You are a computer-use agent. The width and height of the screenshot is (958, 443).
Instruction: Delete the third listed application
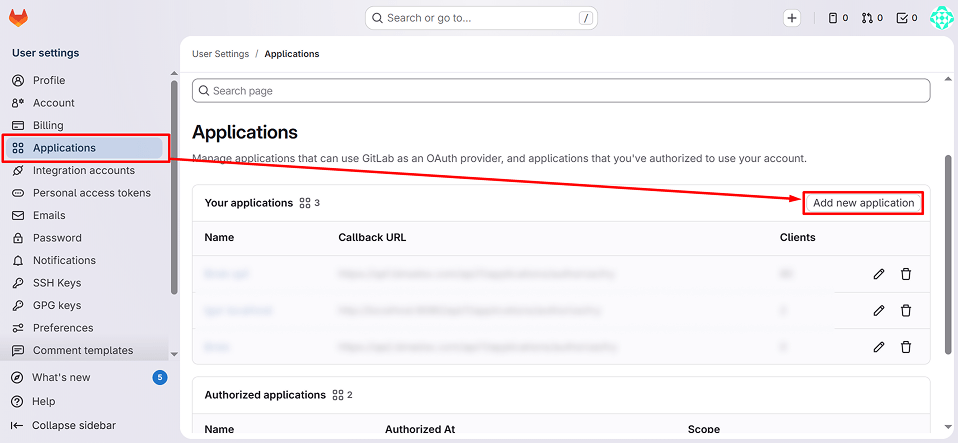point(905,347)
